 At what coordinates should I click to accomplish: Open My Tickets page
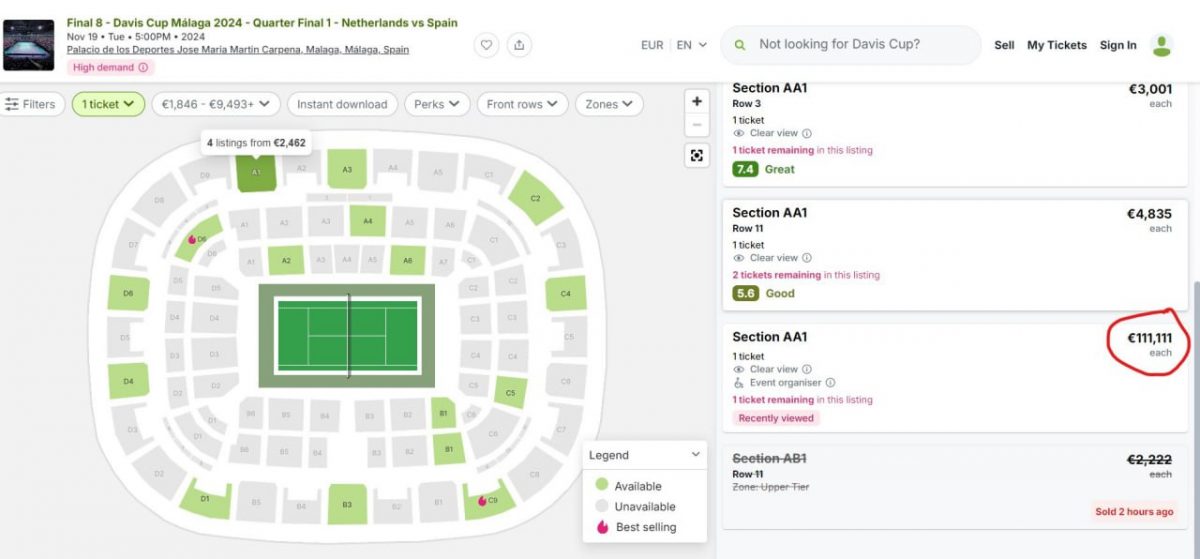1056,45
